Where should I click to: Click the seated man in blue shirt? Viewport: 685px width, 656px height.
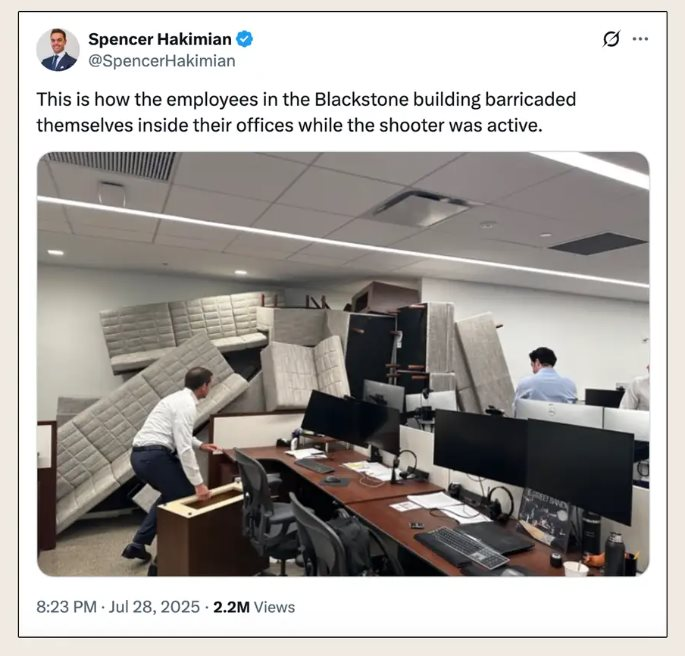(544, 376)
